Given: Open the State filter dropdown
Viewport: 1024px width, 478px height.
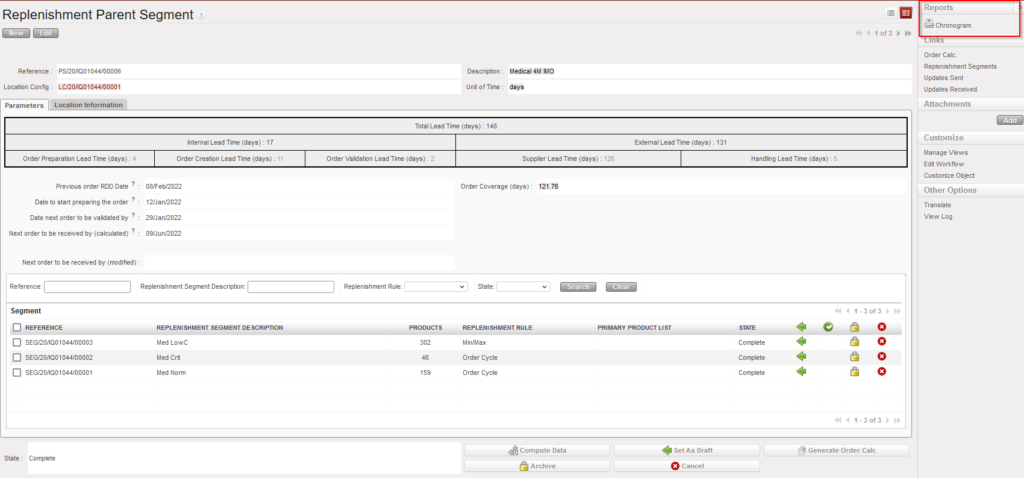Looking at the screenshot, I should click(523, 287).
